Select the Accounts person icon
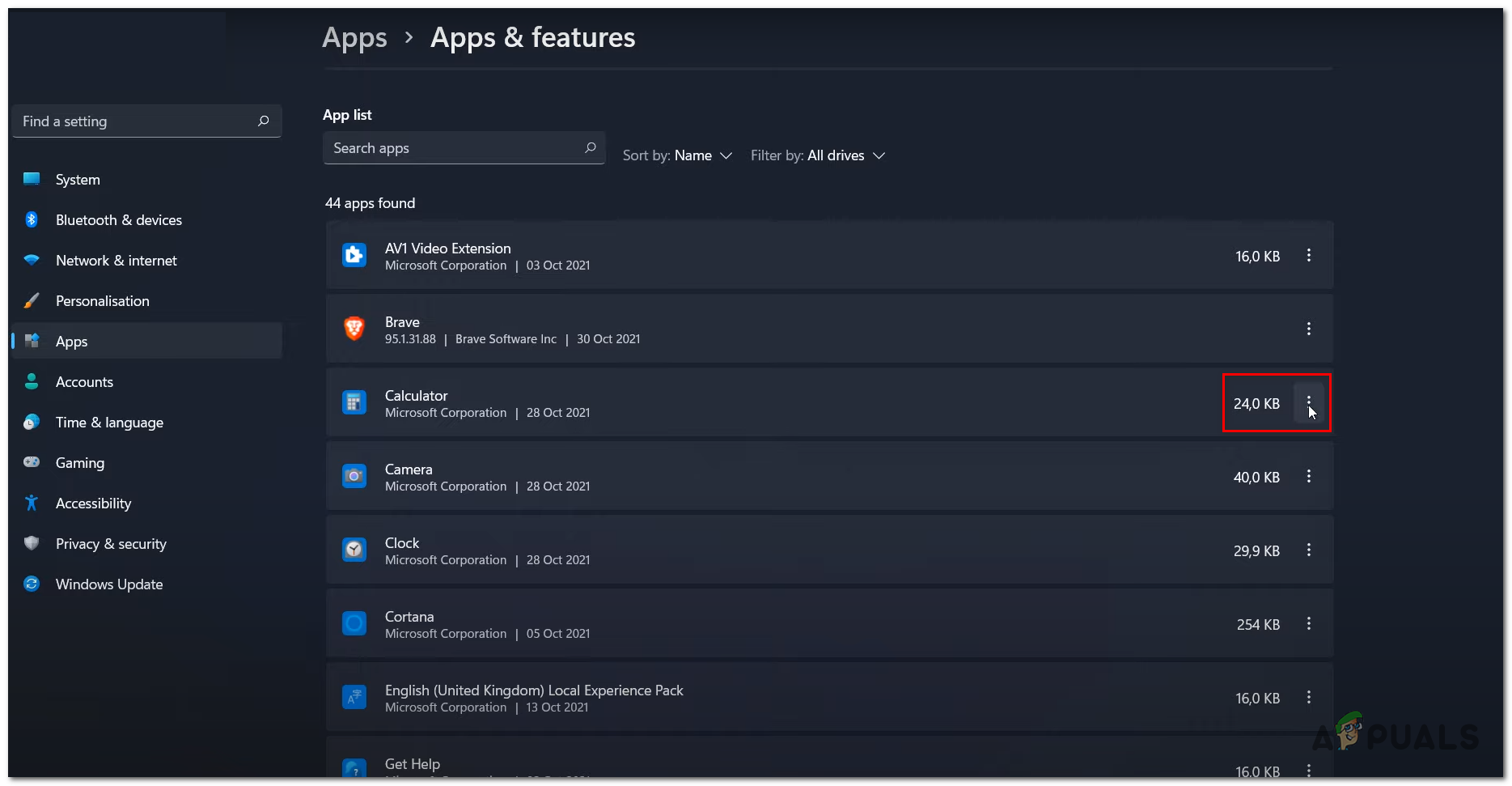Image resolution: width=1512 pixels, height=786 pixels. point(31,381)
